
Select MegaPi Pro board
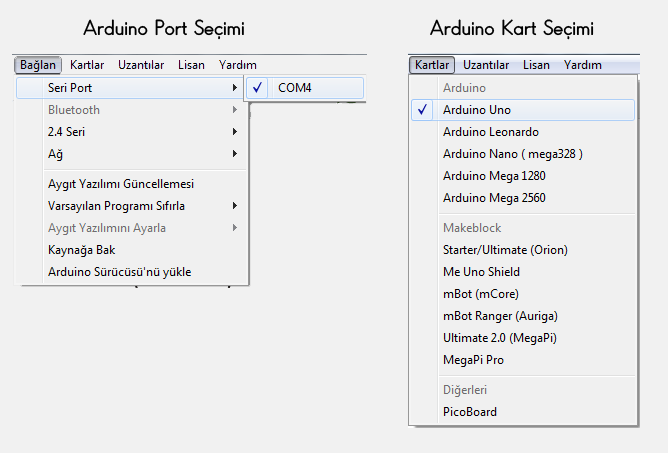(x=523, y=360)
